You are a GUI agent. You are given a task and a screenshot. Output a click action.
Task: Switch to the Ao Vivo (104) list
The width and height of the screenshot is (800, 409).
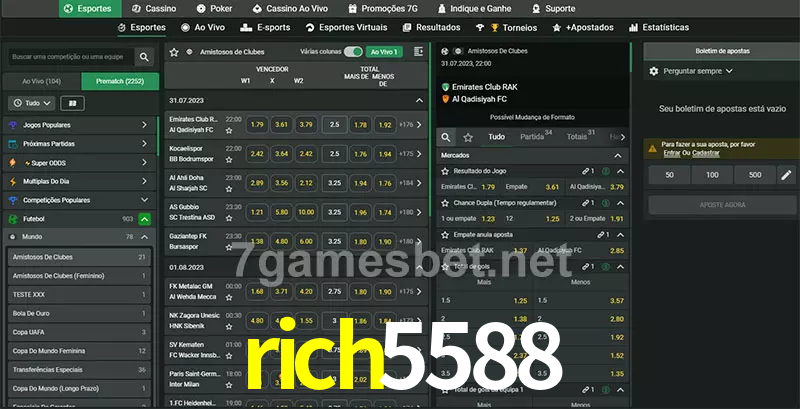[41, 81]
